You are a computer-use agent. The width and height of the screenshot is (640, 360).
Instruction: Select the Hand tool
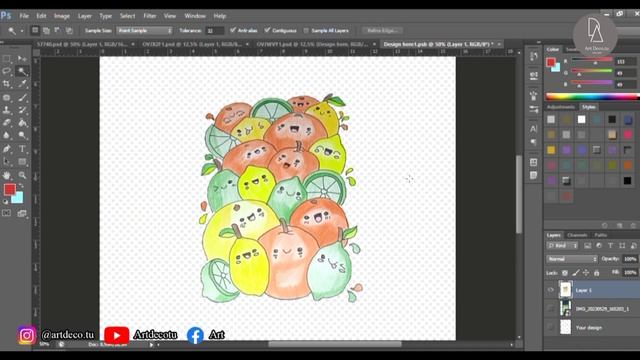[x=7, y=175]
